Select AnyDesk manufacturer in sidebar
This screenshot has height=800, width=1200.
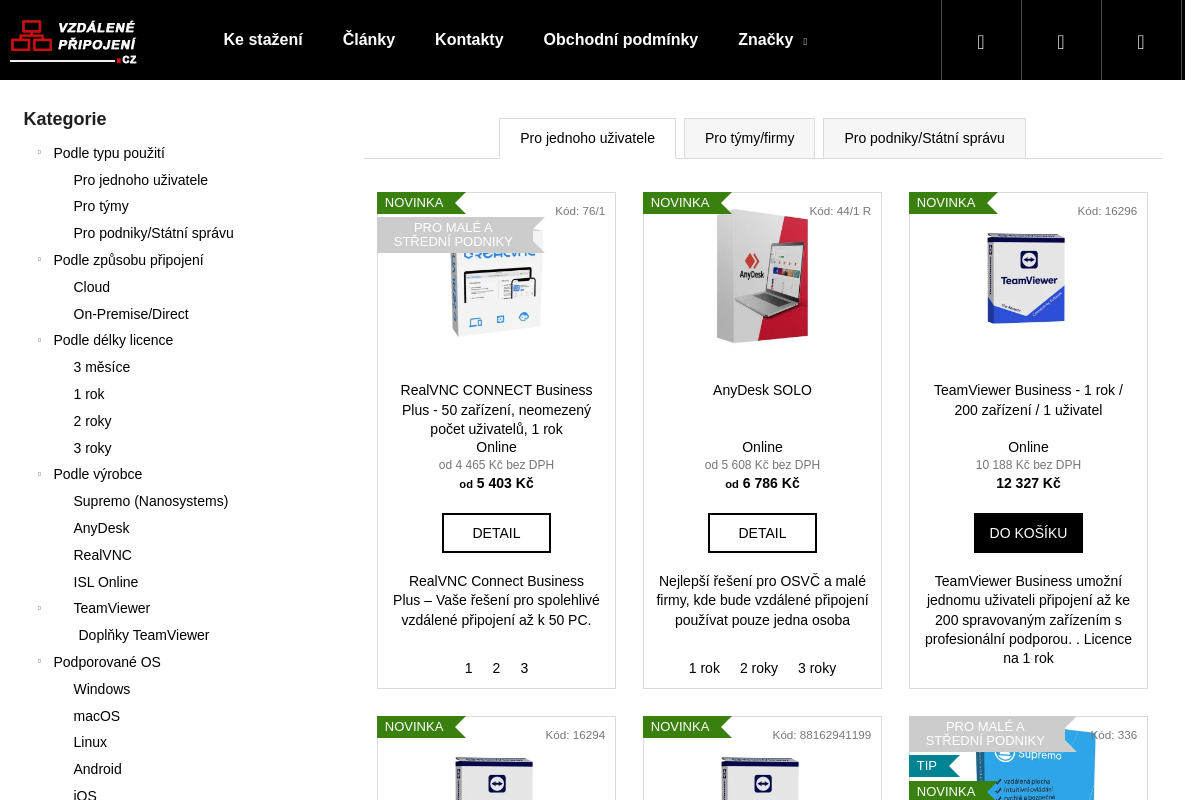click(102, 528)
